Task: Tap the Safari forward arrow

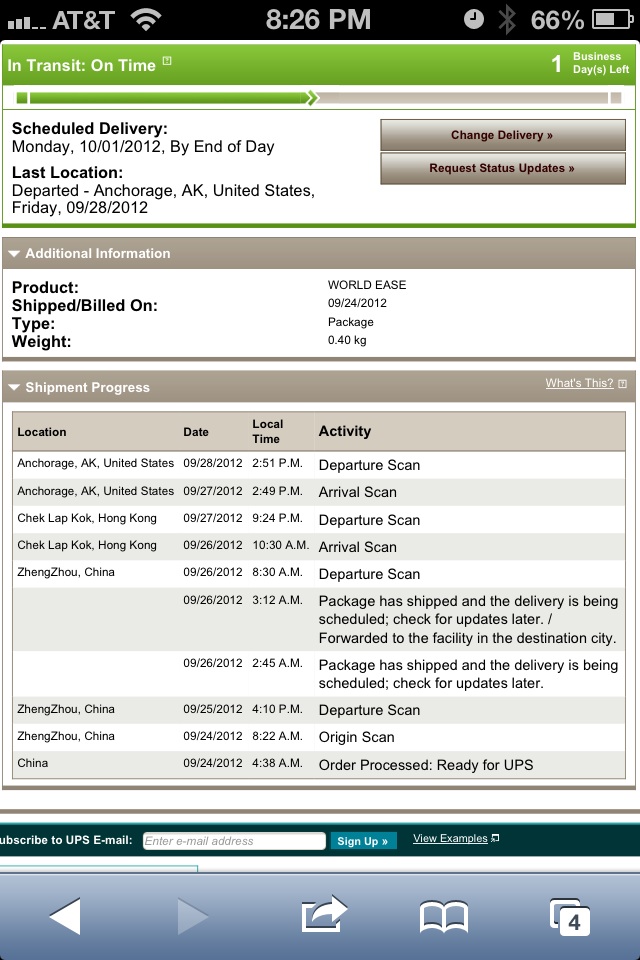Action: click(193, 916)
